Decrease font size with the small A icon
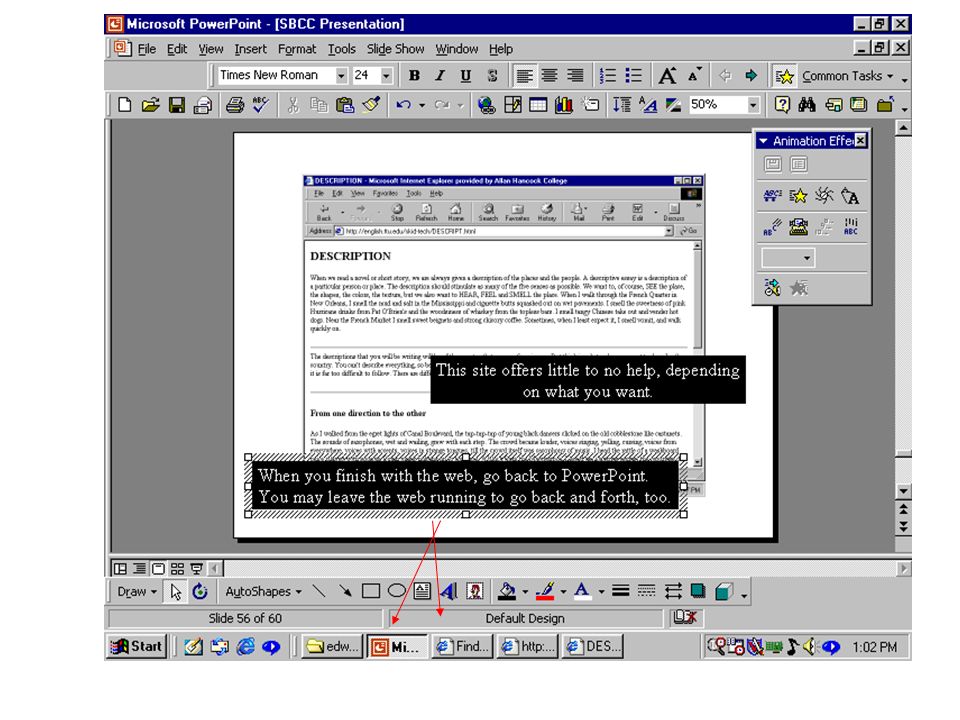Screen dimensions: 960x720 694,76
